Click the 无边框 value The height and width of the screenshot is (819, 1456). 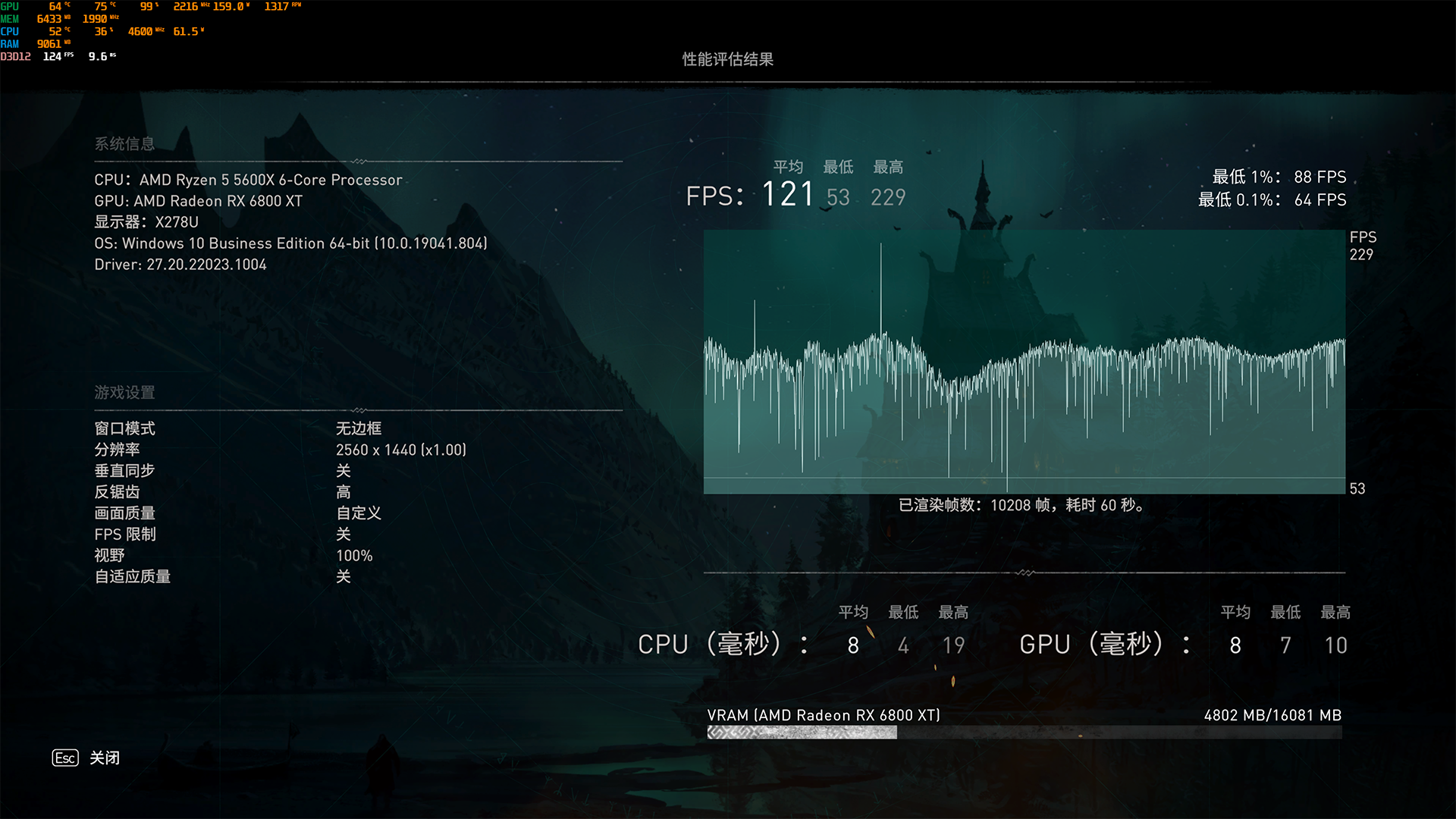click(359, 428)
